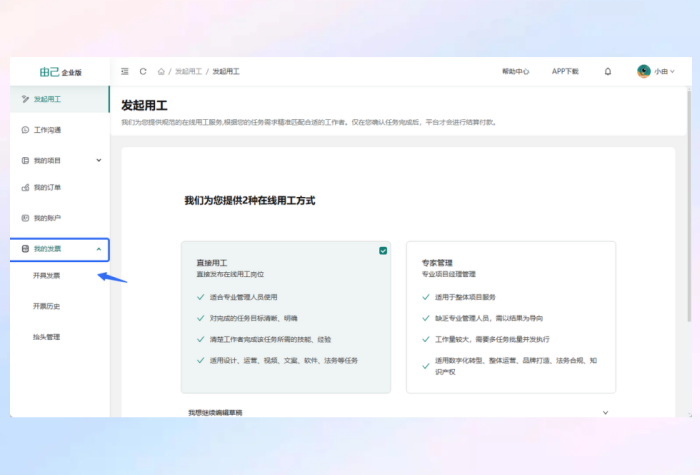This screenshot has height=475, width=700.
Task: Toggle the 直接用工 card checkbox
Action: [383, 251]
